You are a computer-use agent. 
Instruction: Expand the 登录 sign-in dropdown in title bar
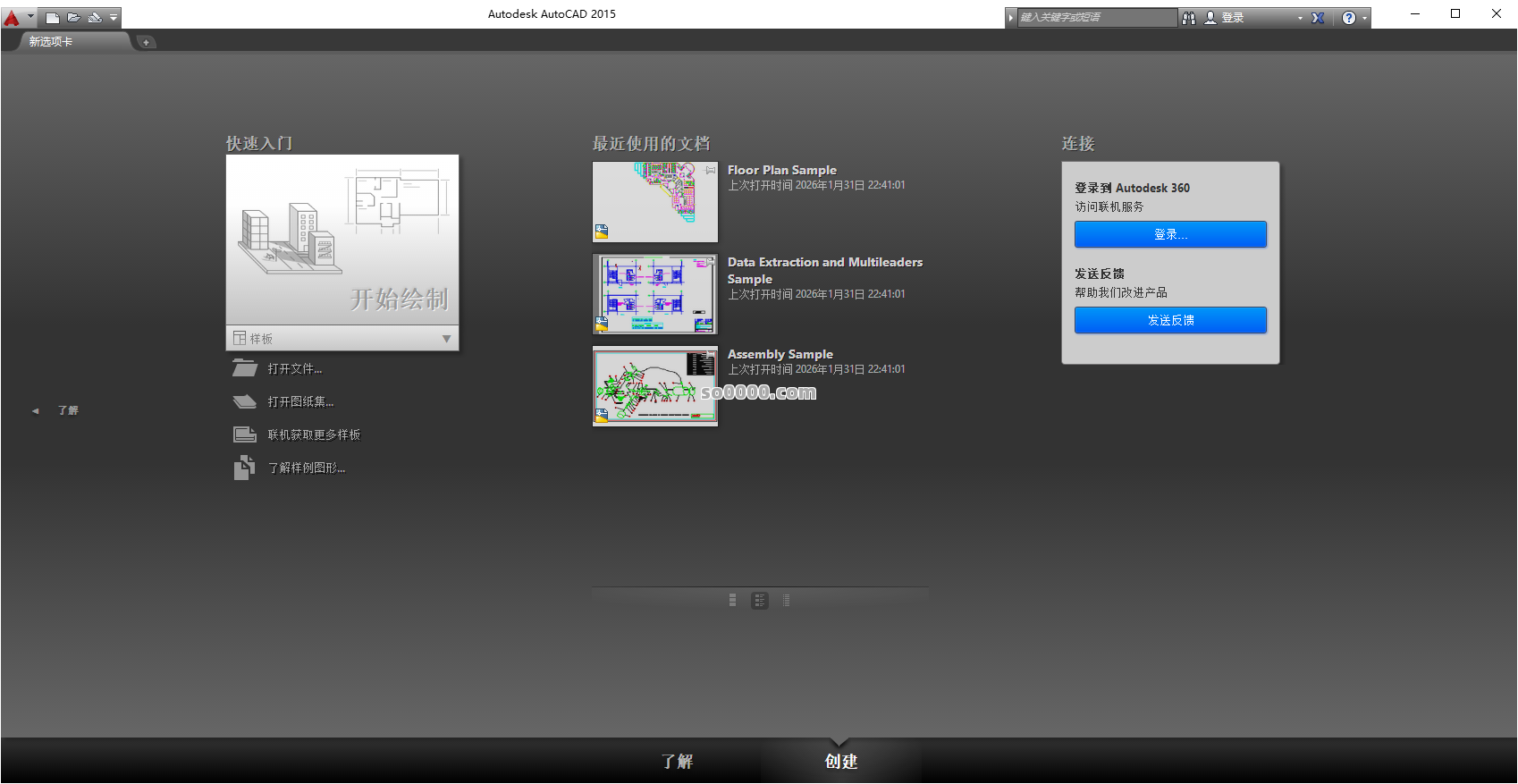(x=1300, y=18)
